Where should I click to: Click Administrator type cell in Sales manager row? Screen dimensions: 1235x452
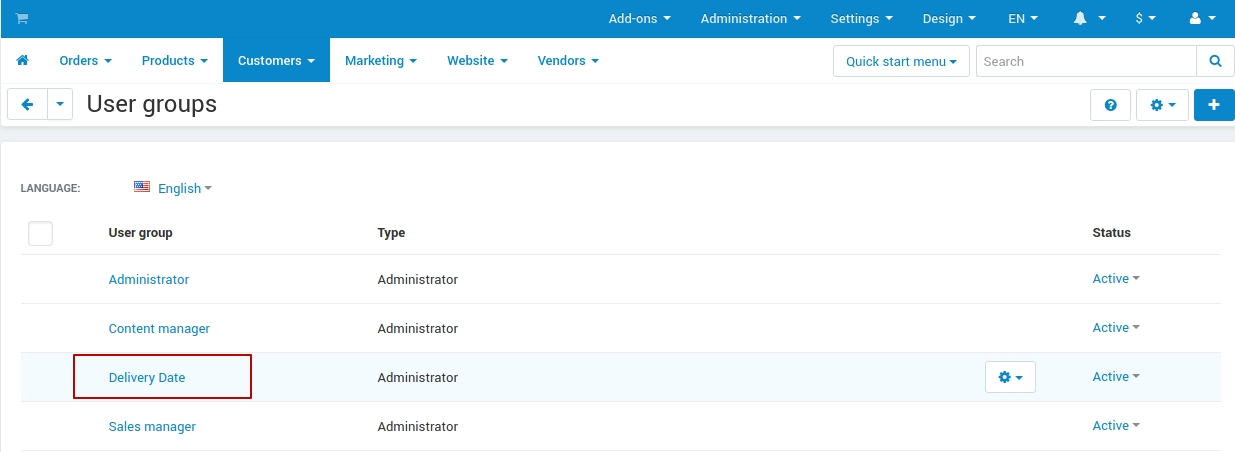(418, 427)
